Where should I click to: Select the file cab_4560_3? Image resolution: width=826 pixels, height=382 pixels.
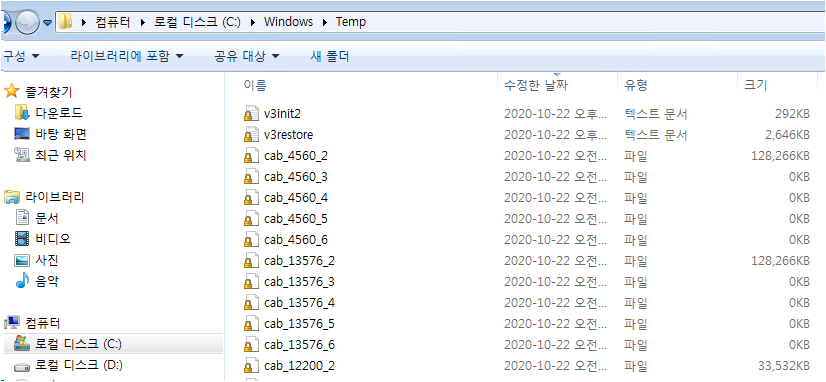296,177
